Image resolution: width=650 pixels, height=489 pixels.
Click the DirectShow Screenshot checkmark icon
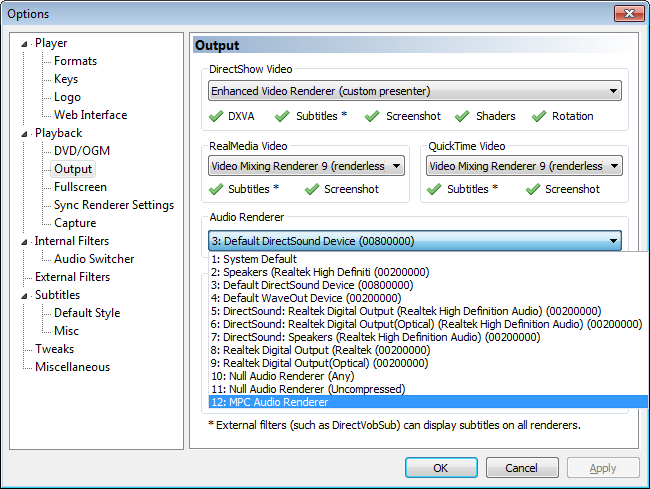[x=372, y=116]
